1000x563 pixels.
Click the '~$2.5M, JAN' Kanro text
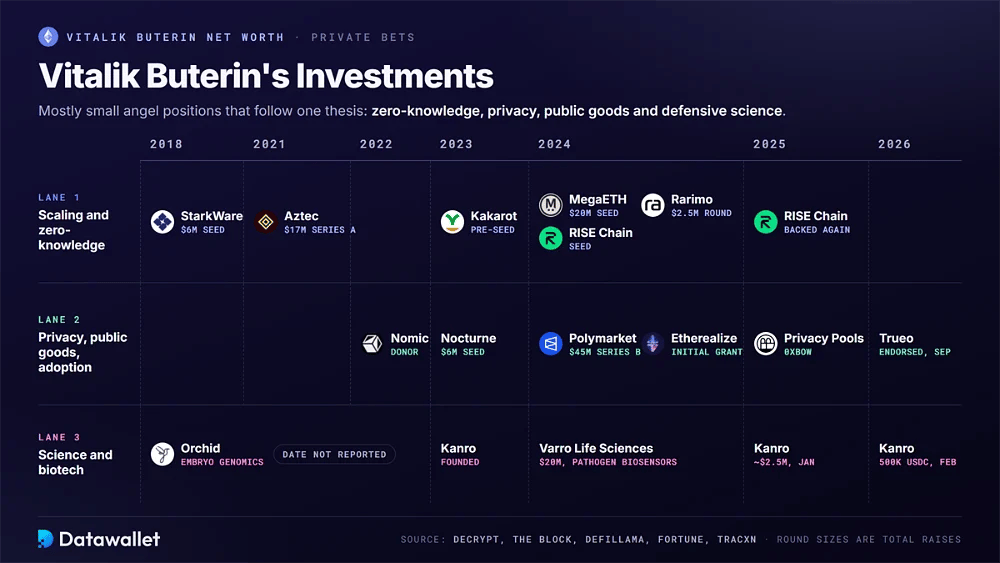pos(784,462)
